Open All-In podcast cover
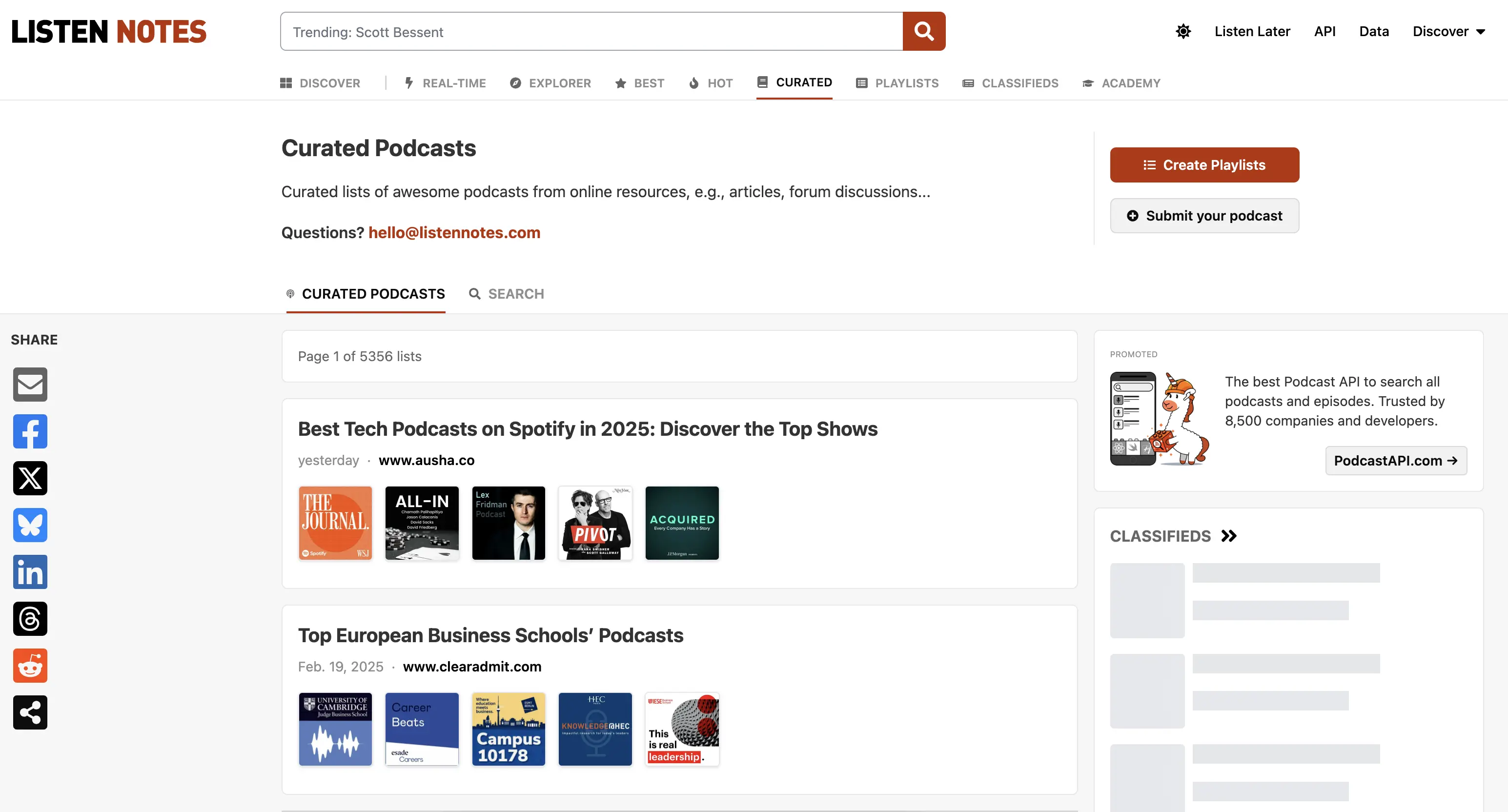The height and width of the screenshot is (812, 1508). (422, 523)
